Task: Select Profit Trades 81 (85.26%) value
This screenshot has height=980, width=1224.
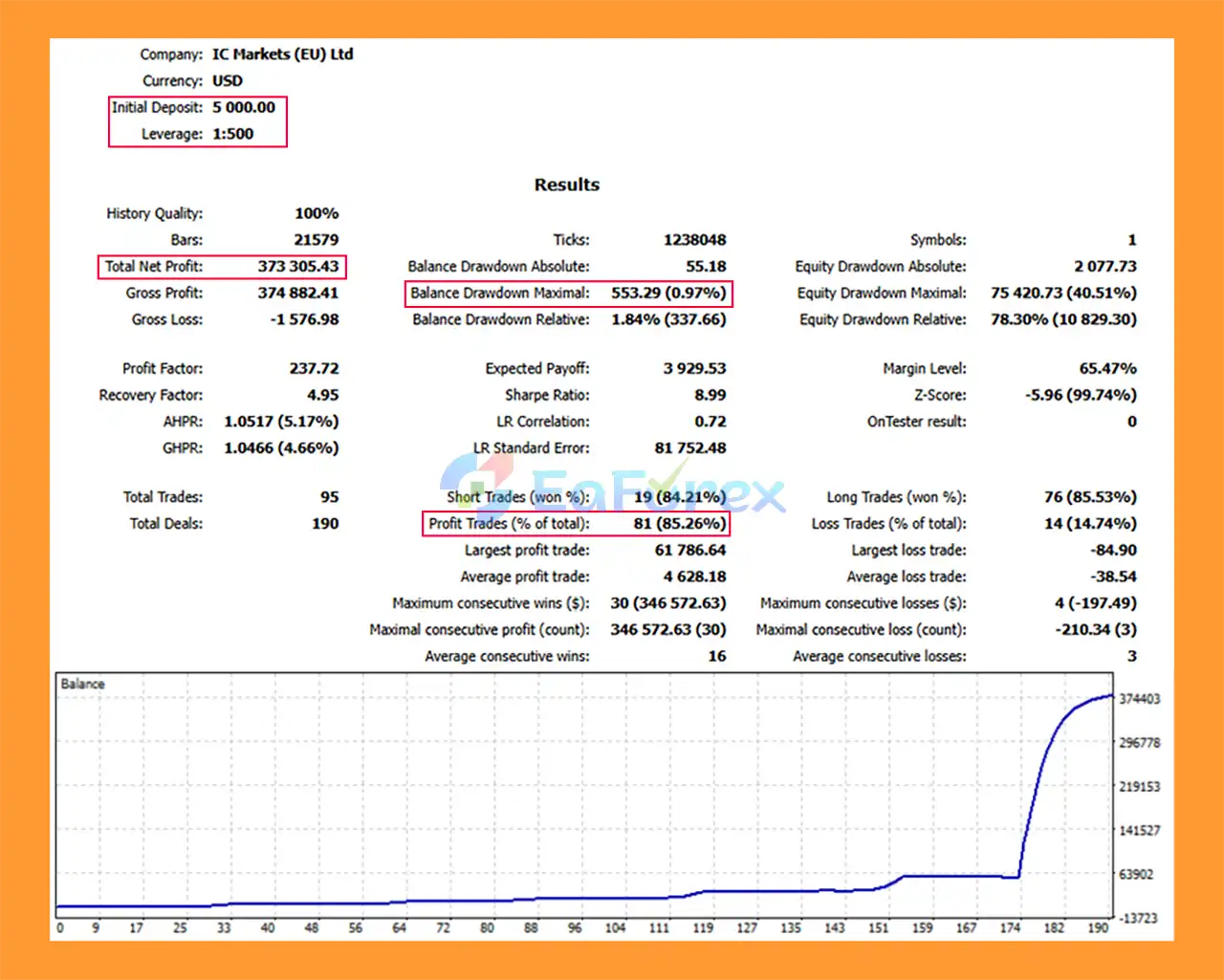Action: coord(679,524)
